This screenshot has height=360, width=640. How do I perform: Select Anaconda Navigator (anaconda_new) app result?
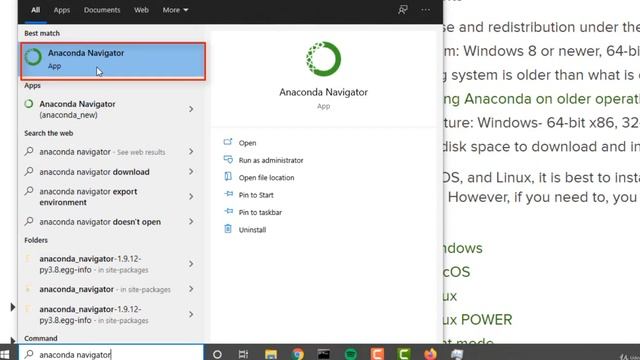point(101,109)
